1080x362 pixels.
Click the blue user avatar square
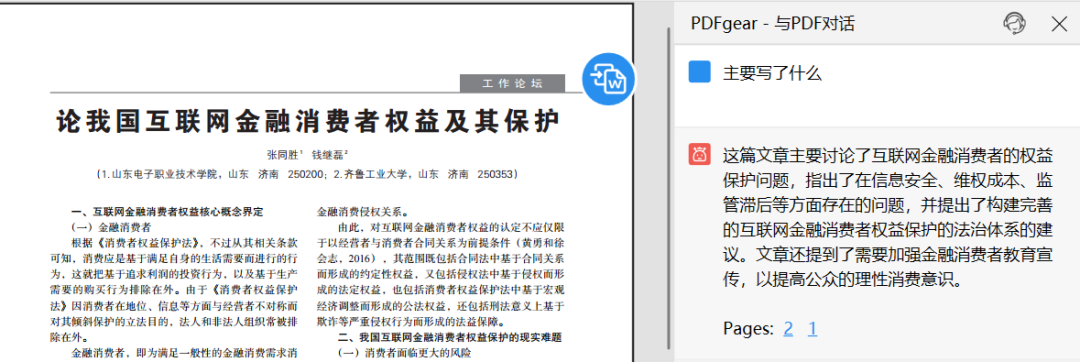[699, 72]
